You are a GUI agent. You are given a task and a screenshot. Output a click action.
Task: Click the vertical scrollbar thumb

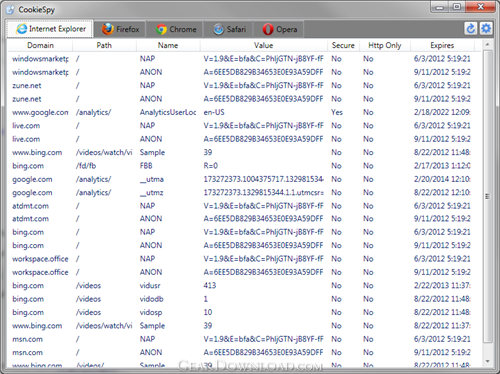(x=488, y=196)
